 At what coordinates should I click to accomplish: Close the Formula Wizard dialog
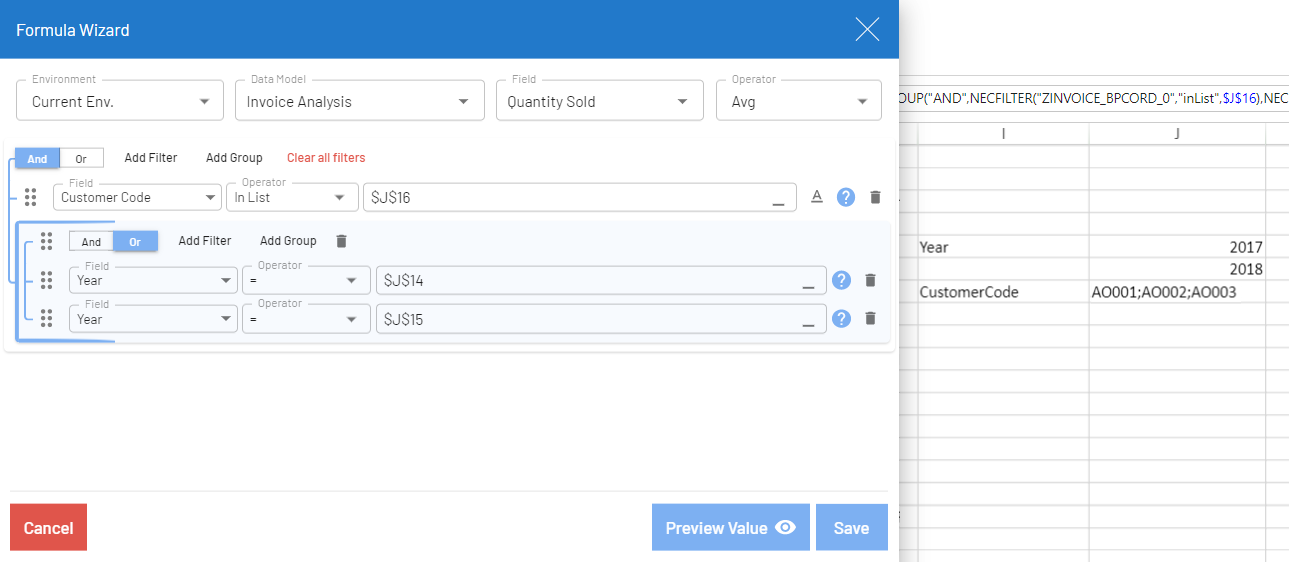[867, 30]
